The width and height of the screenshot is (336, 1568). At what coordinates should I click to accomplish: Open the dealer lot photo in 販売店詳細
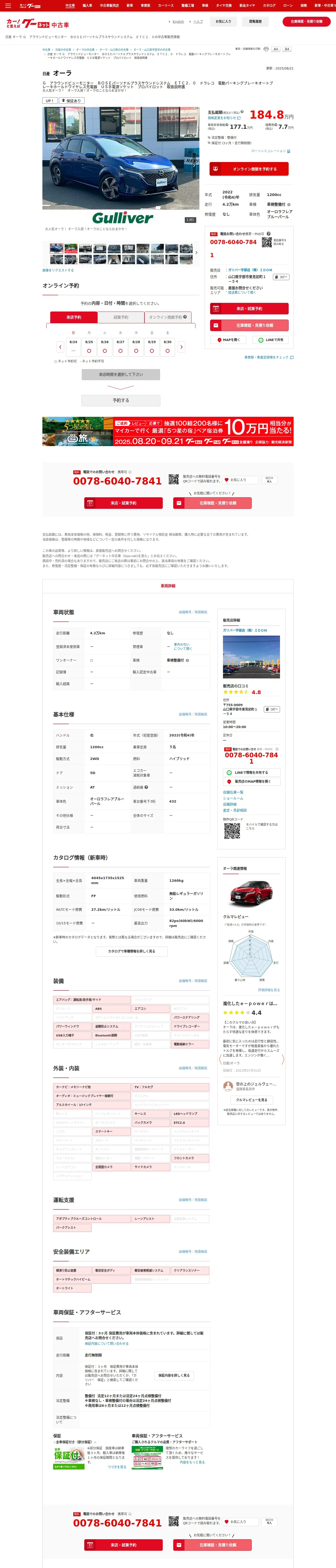tap(251, 657)
